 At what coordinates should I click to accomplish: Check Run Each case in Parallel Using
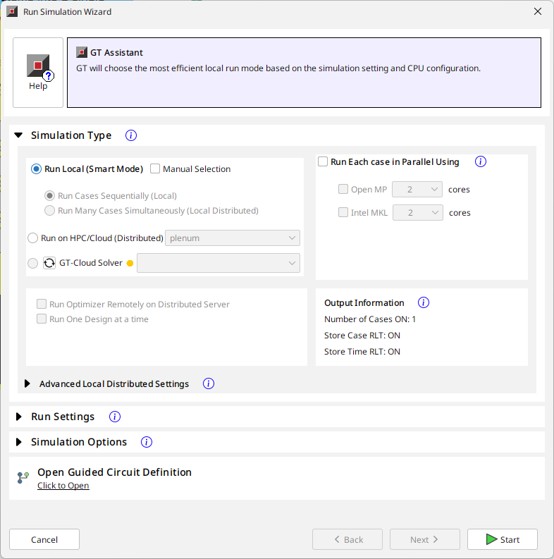pos(323,161)
